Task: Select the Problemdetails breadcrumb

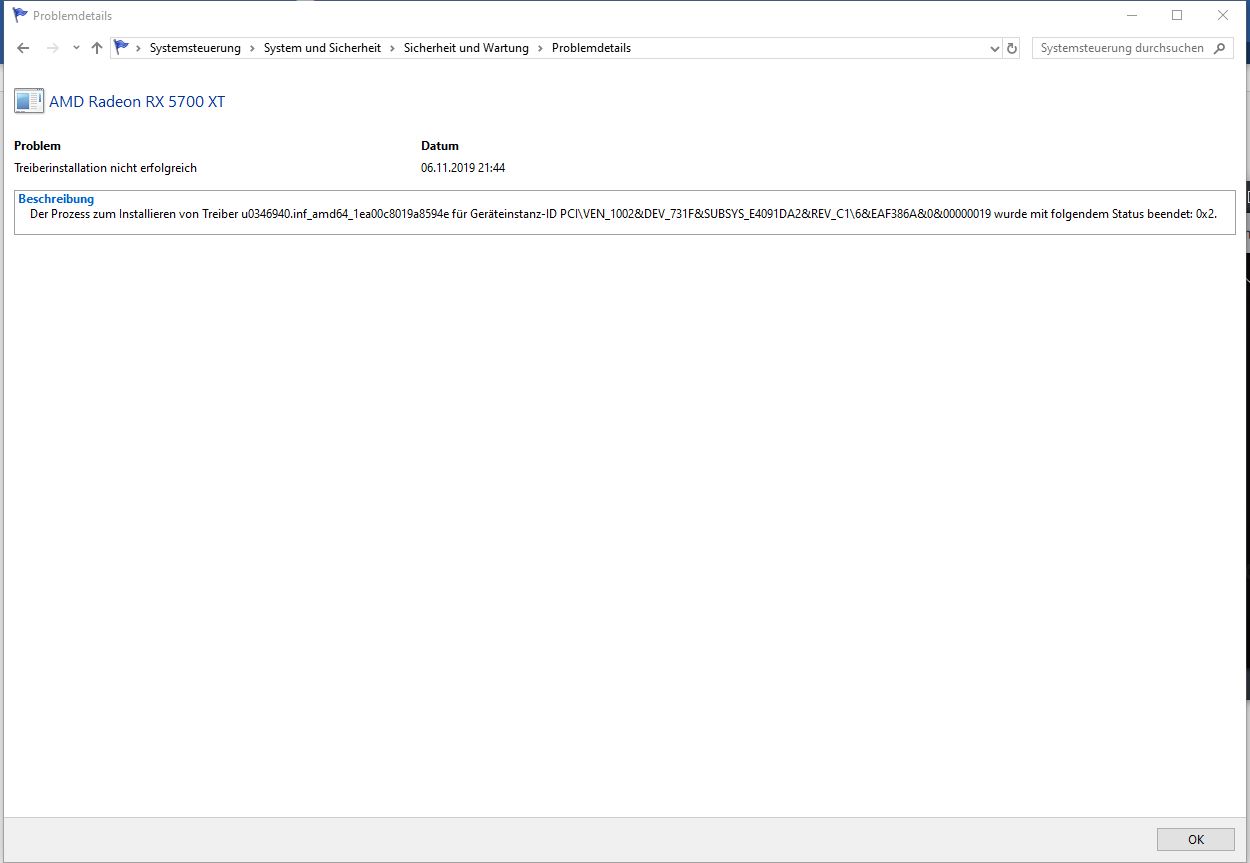Action: (x=591, y=48)
